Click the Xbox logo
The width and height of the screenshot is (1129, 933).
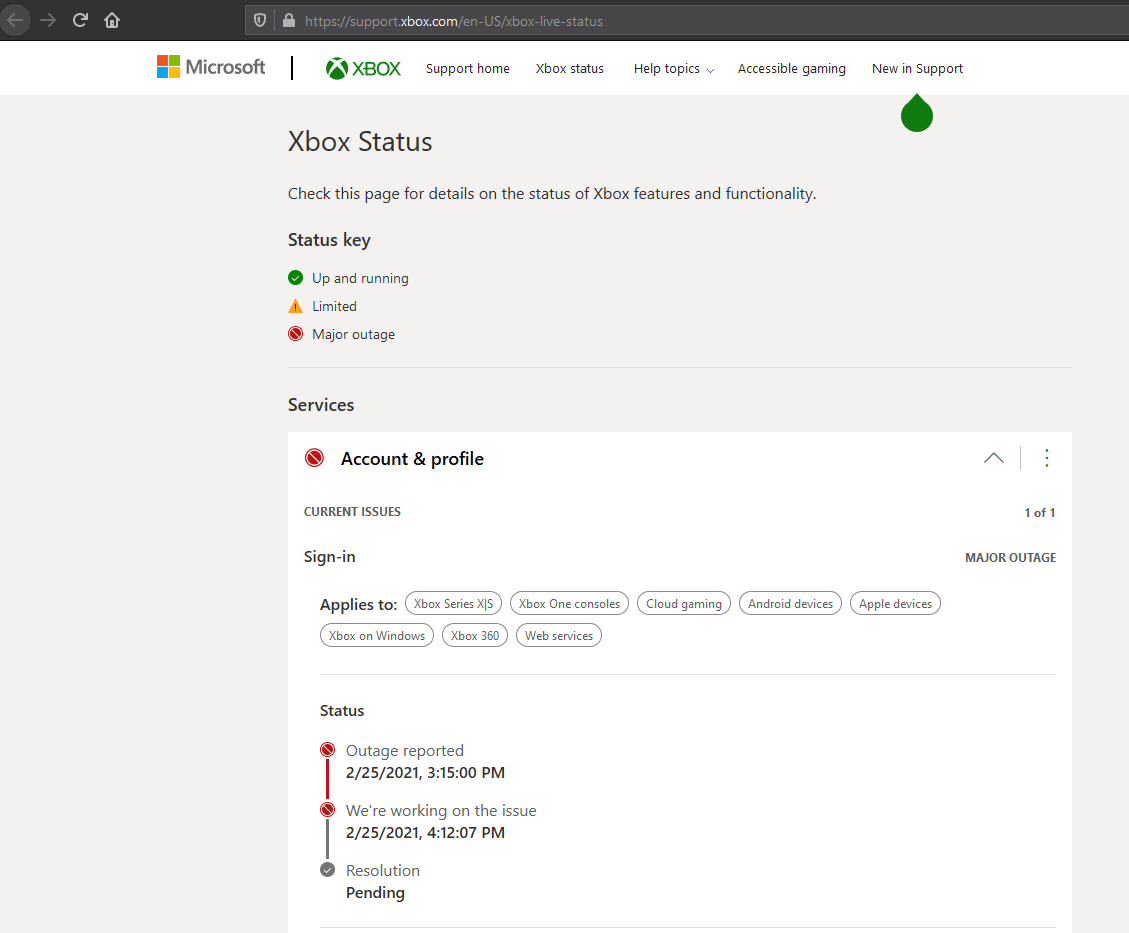click(364, 68)
